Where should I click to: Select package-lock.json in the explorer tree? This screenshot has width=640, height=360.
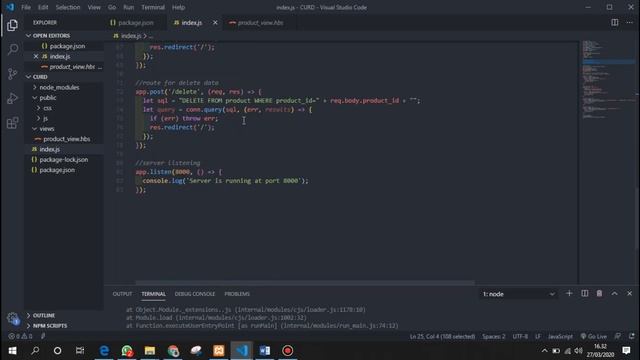(63, 160)
